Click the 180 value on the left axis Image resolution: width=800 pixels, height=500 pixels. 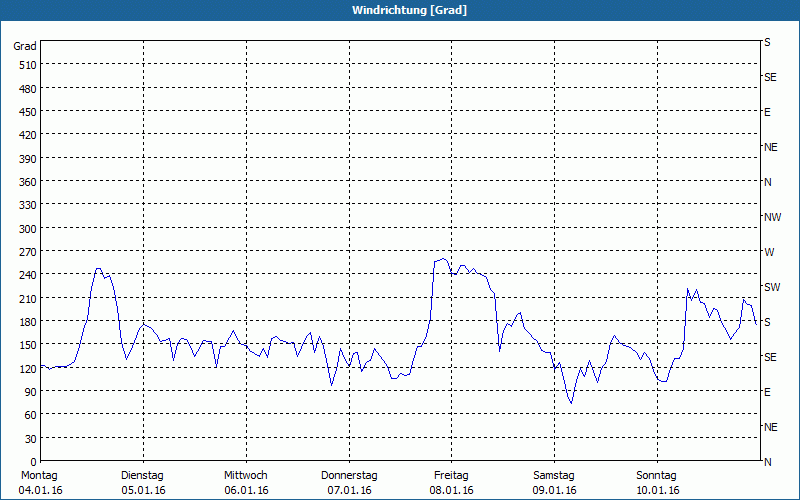(28, 322)
